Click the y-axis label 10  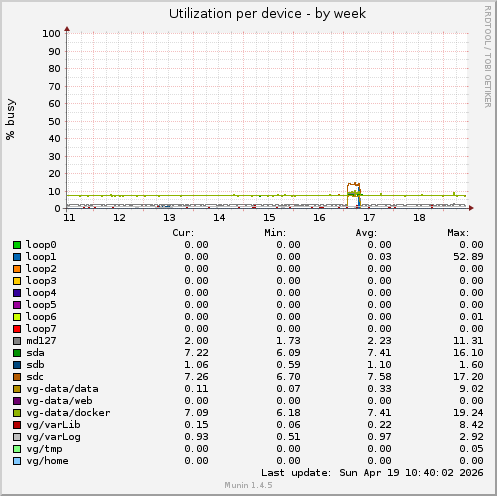pyautogui.click(x=54, y=192)
